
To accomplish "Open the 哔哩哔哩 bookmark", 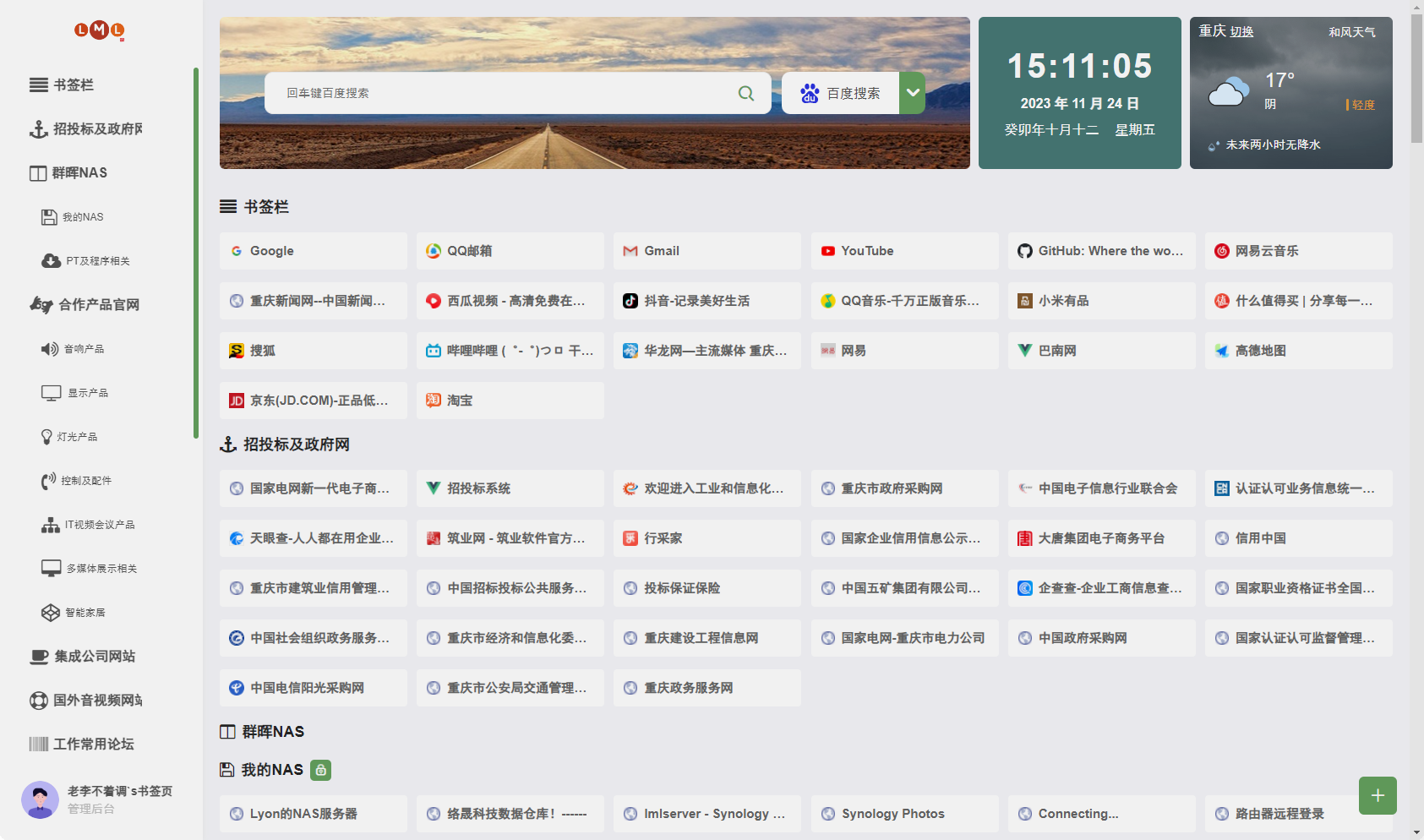I will 510,351.
